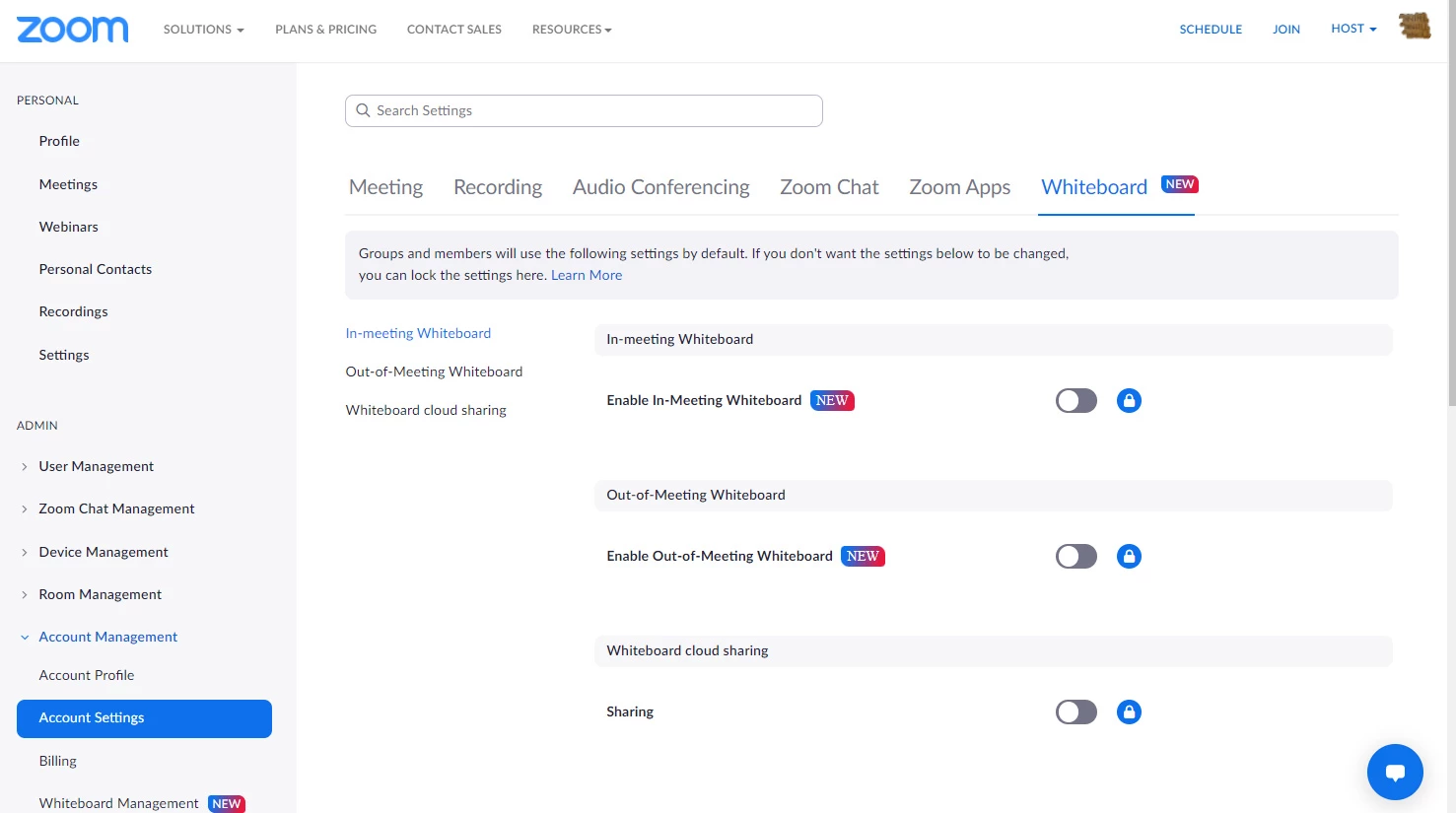Open the user avatar menu
Screen dimensions: 1456x813
[1415, 27]
